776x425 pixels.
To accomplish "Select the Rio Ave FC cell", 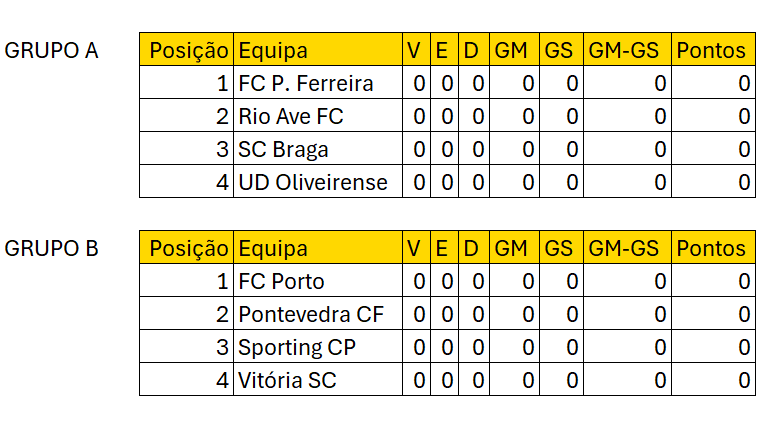I will 291,116.
